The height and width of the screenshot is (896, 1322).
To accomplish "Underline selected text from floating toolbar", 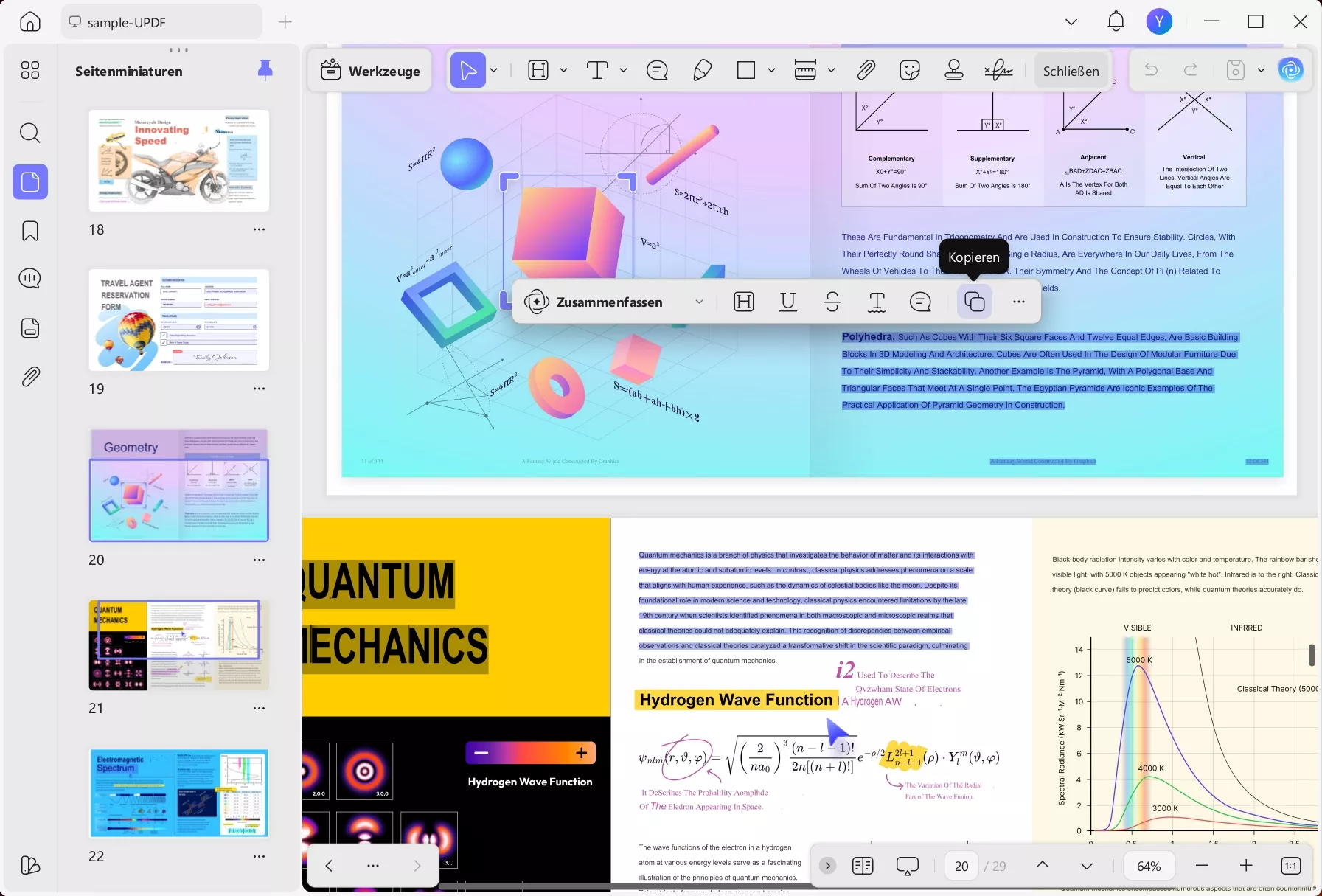I will (x=788, y=302).
